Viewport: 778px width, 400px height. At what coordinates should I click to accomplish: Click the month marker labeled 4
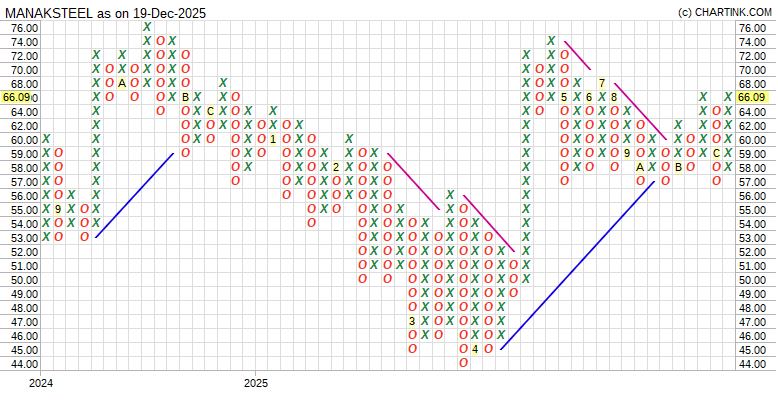pos(476,349)
